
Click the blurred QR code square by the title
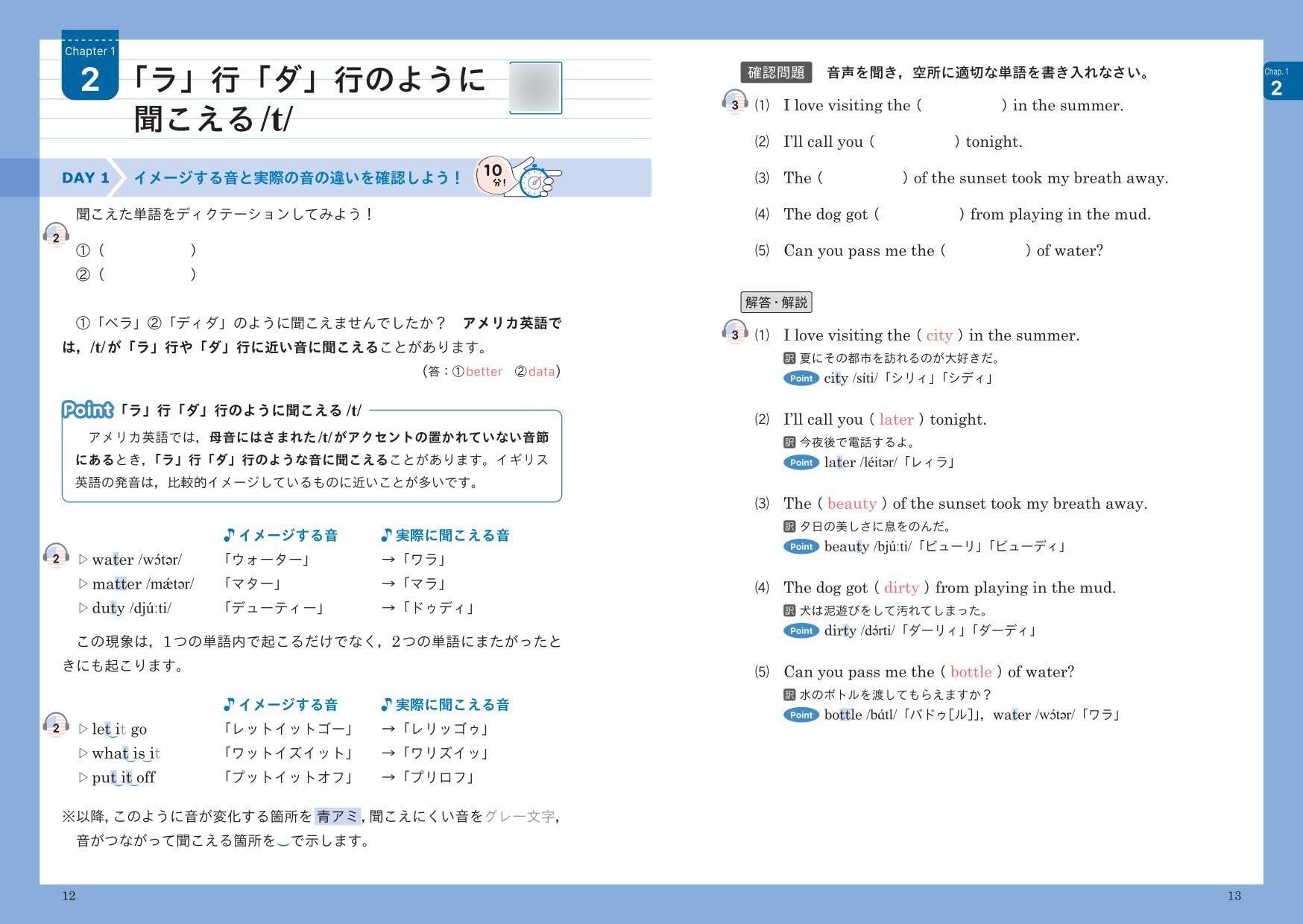[x=535, y=88]
